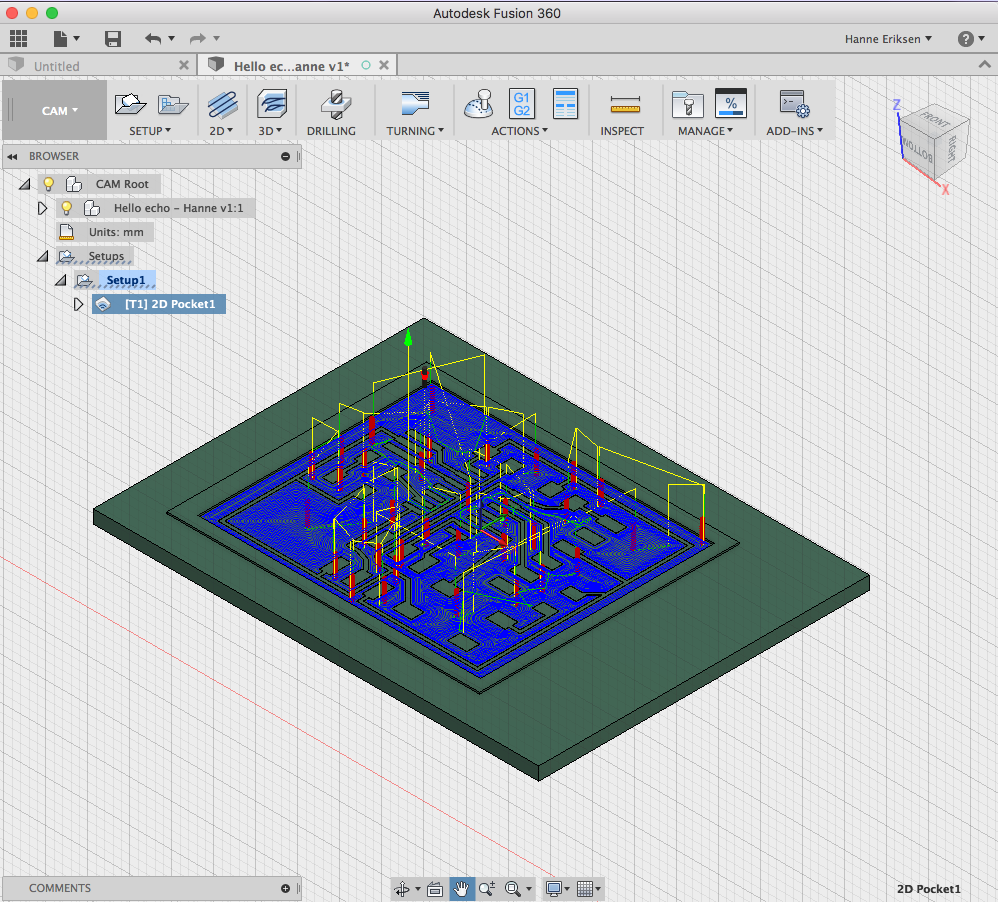Select the Inspect measure ruler icon
Screen dimensions: 998x902
pos(625,104)
